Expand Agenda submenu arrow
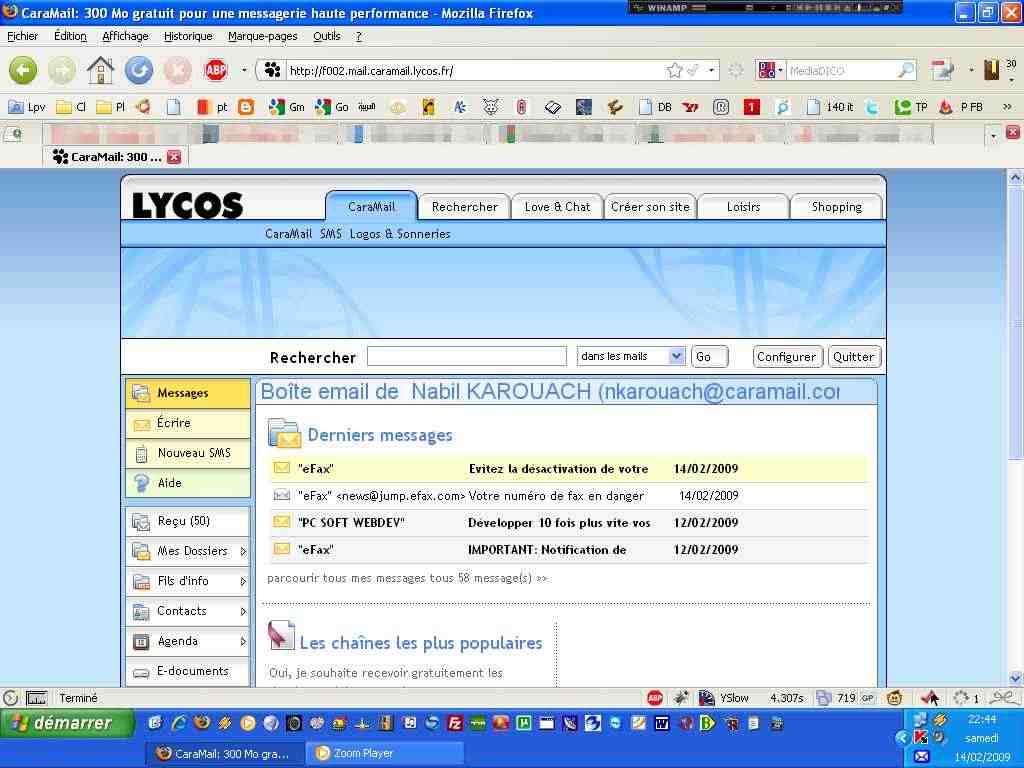Viewport: 1024px width, 768px height. [243, 642]
